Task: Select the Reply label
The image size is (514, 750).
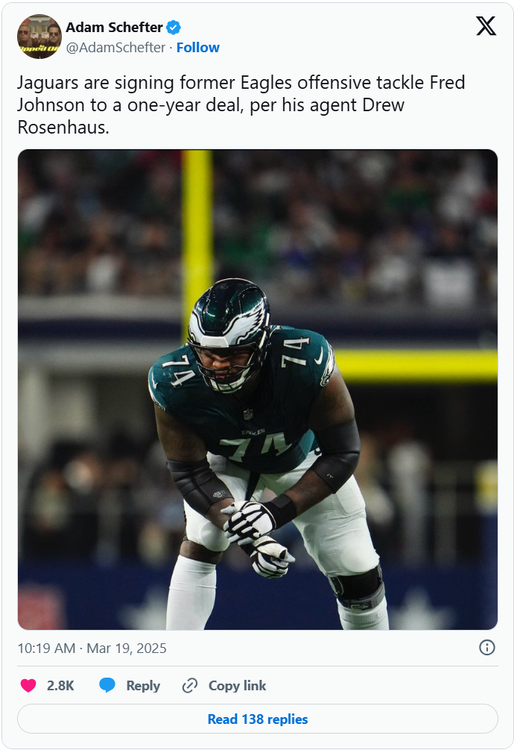Action: pos(143,686)
